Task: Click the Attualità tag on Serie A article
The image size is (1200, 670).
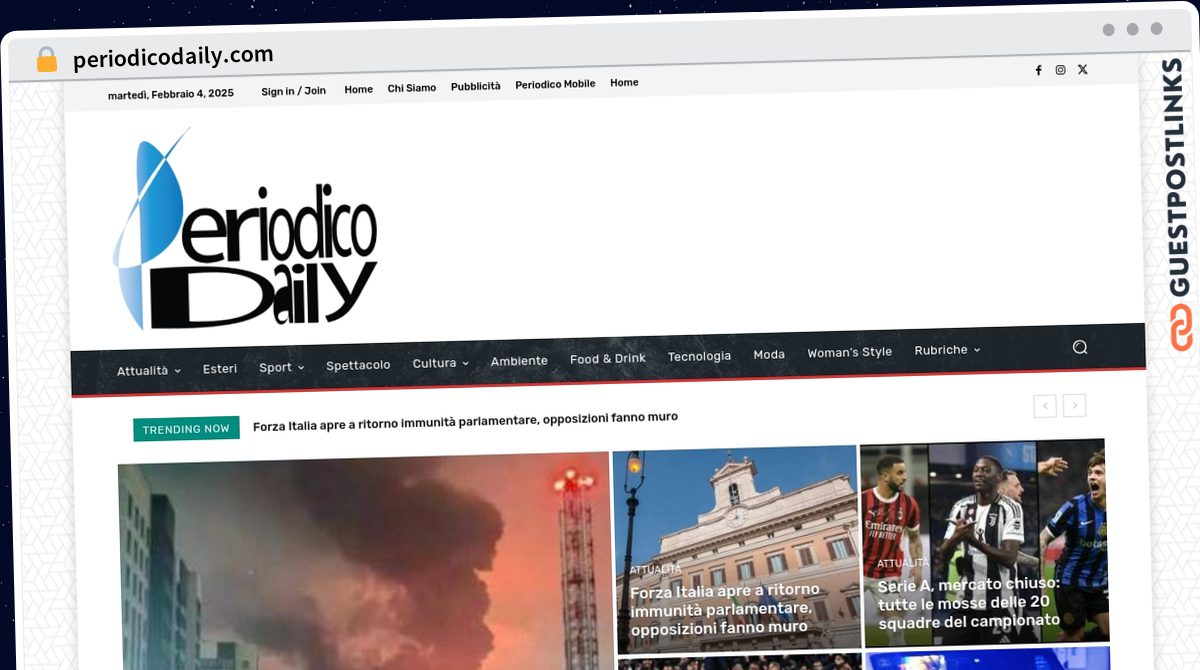Action: tap(903, 563)
